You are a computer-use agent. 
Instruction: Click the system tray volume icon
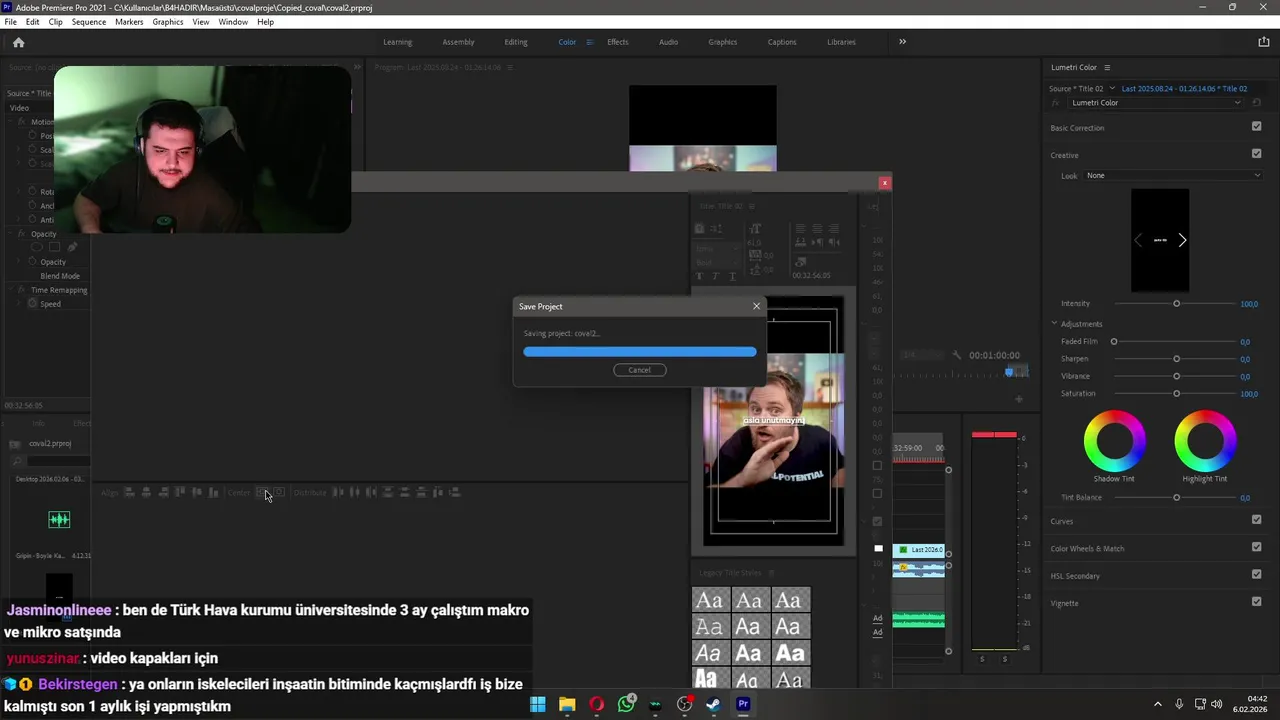point(1217,704)
